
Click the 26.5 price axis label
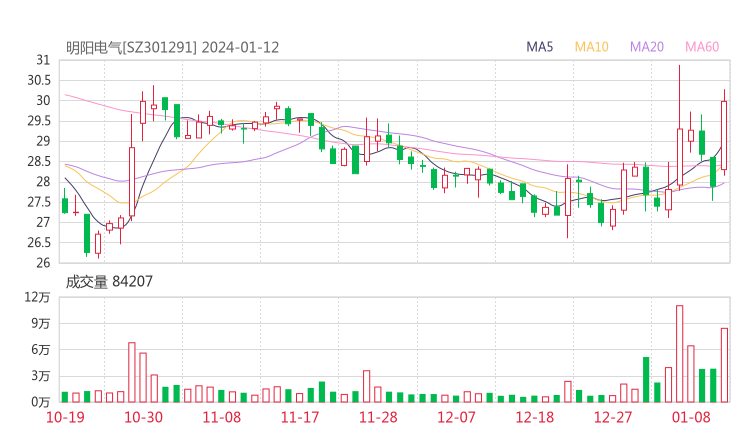tap(39, 243)
